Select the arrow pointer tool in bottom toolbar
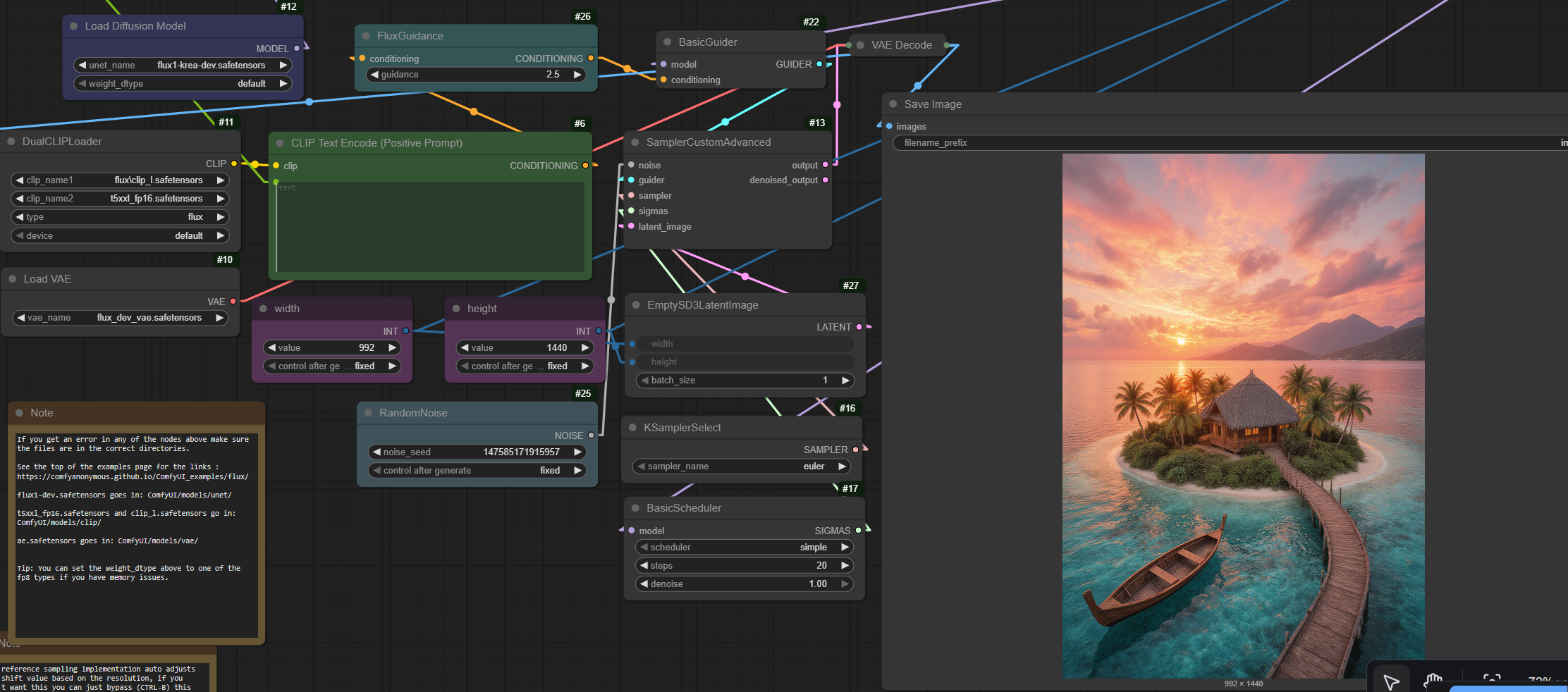The height and width of the screenshot is (692, 1568). click(x=1391, y=681)
